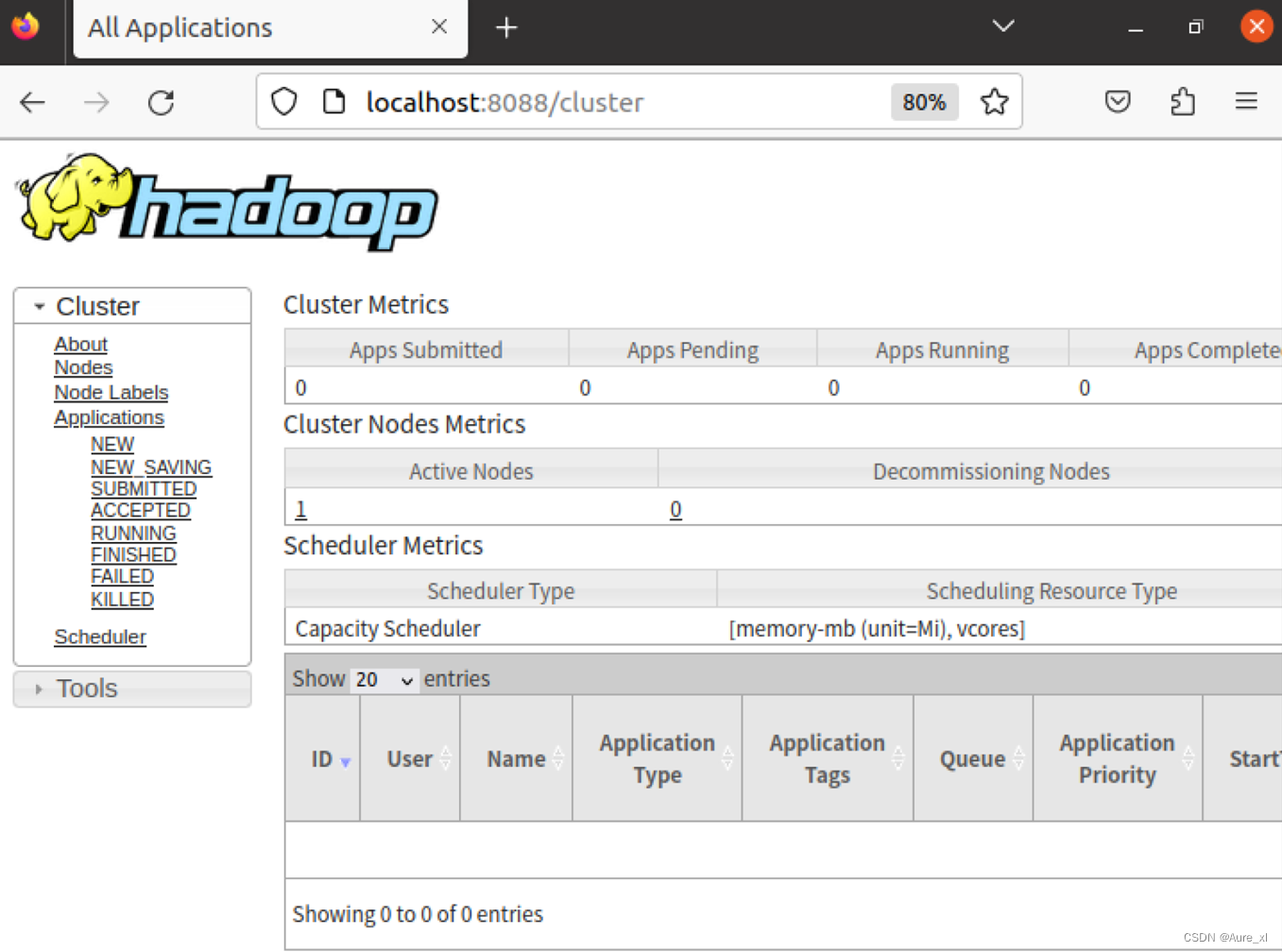Open the Scheduler page

tap(100, 637)
